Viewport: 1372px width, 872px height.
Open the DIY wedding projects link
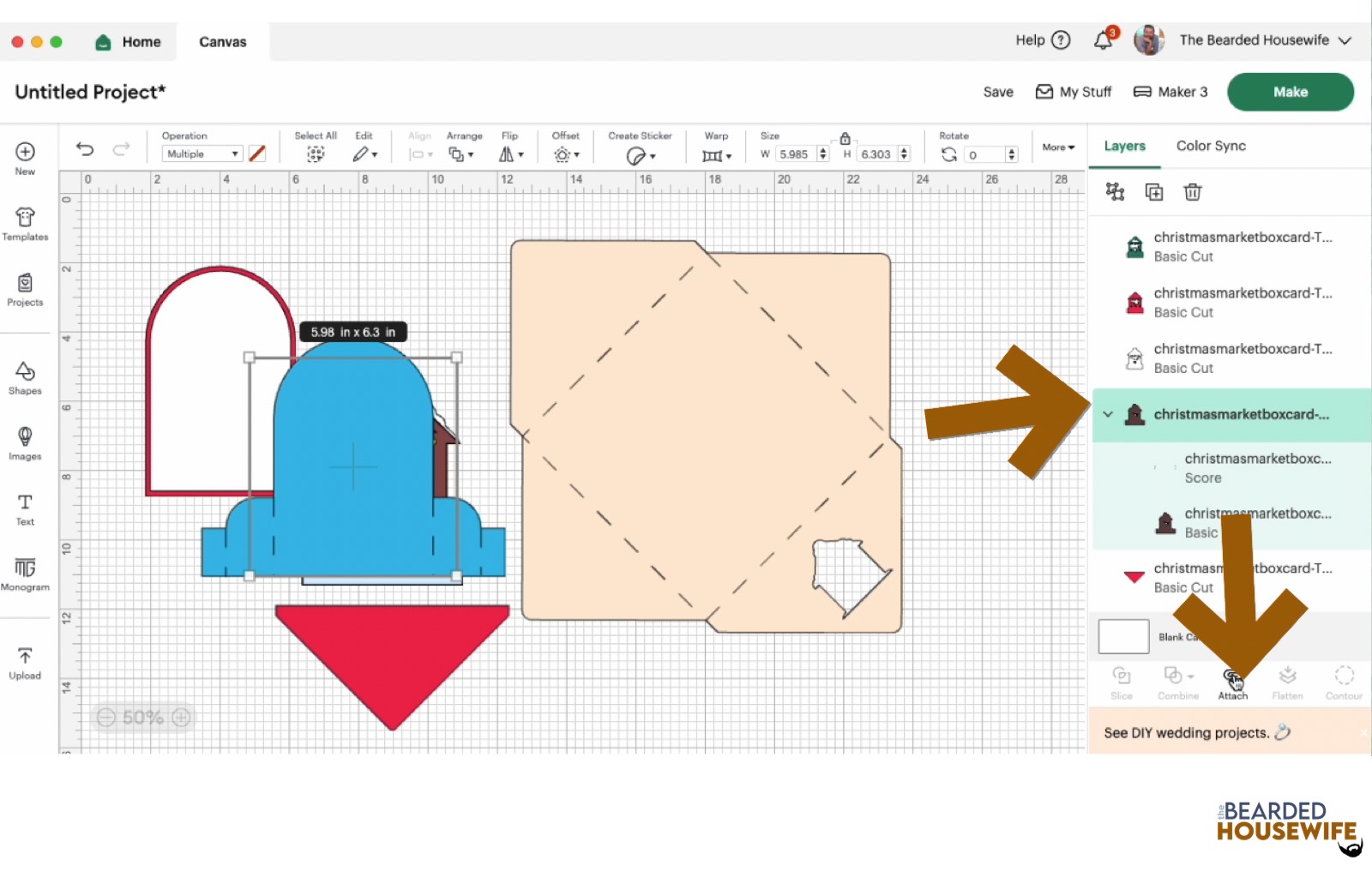click(x=1197, y=732)
